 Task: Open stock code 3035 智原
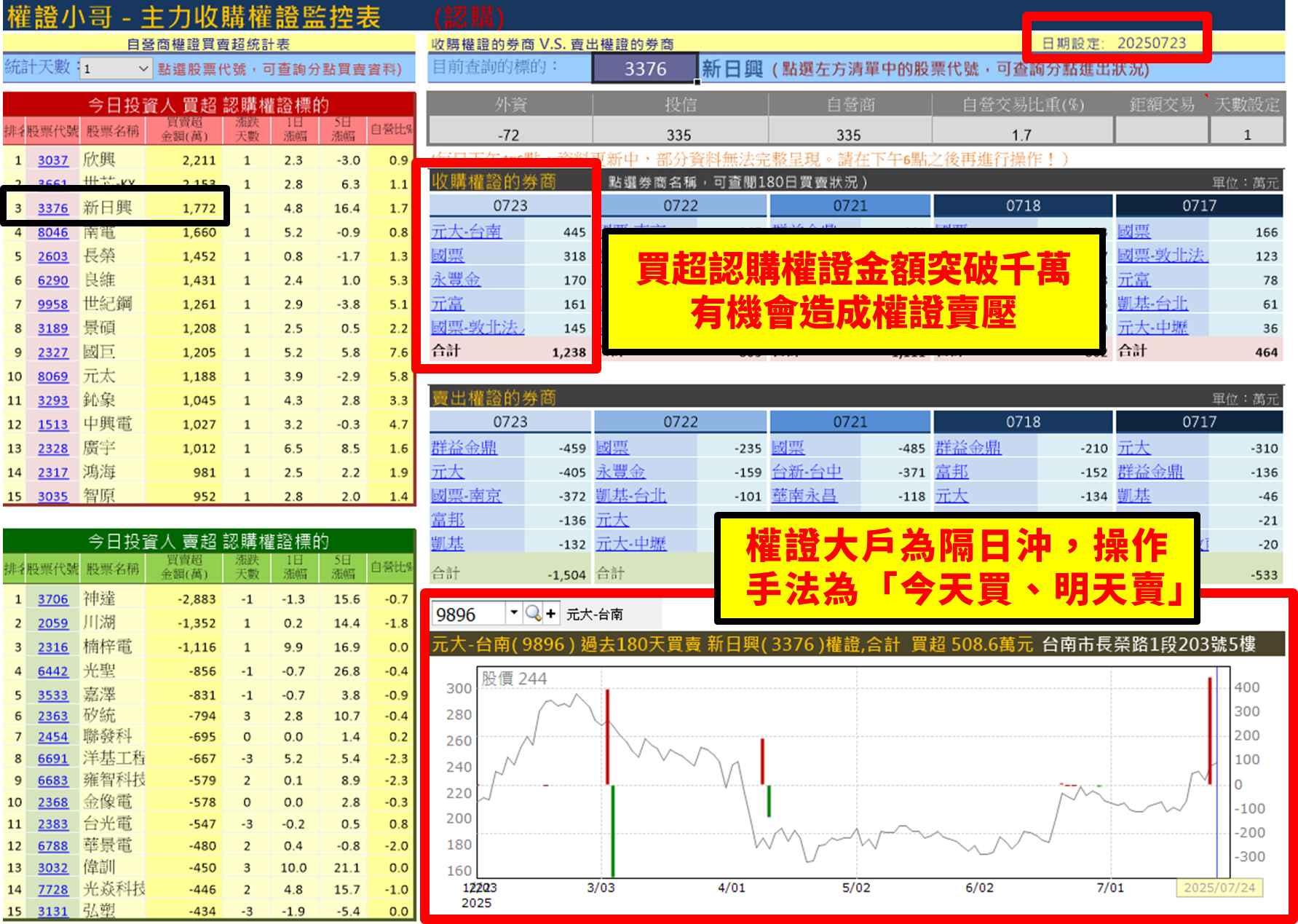coord(53,497)
